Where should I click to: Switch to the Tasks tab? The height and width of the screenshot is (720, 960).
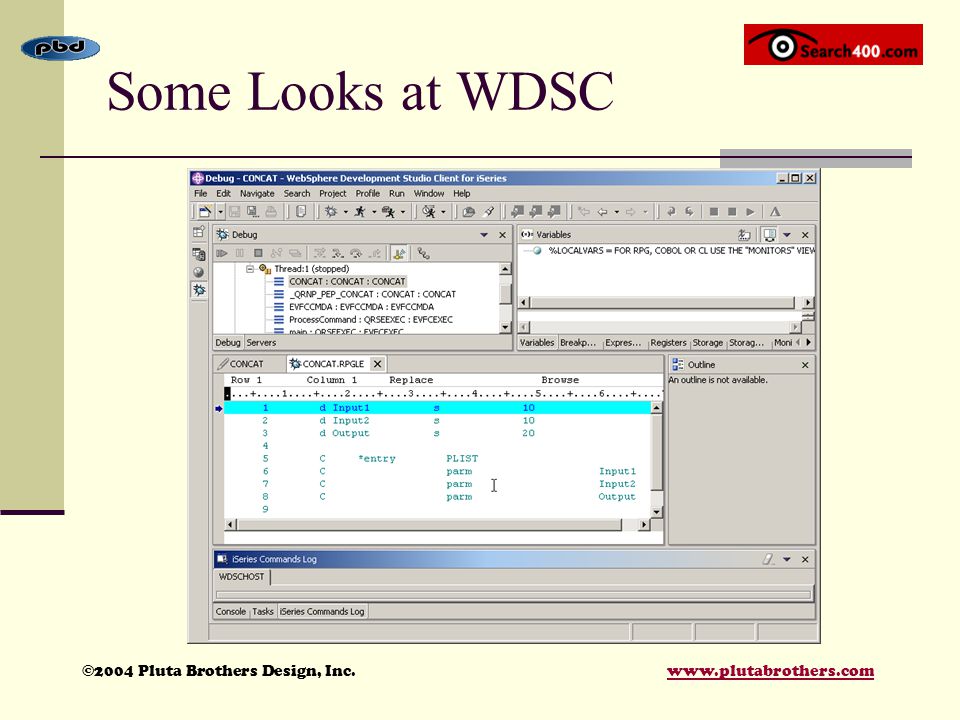coord(263,612)
